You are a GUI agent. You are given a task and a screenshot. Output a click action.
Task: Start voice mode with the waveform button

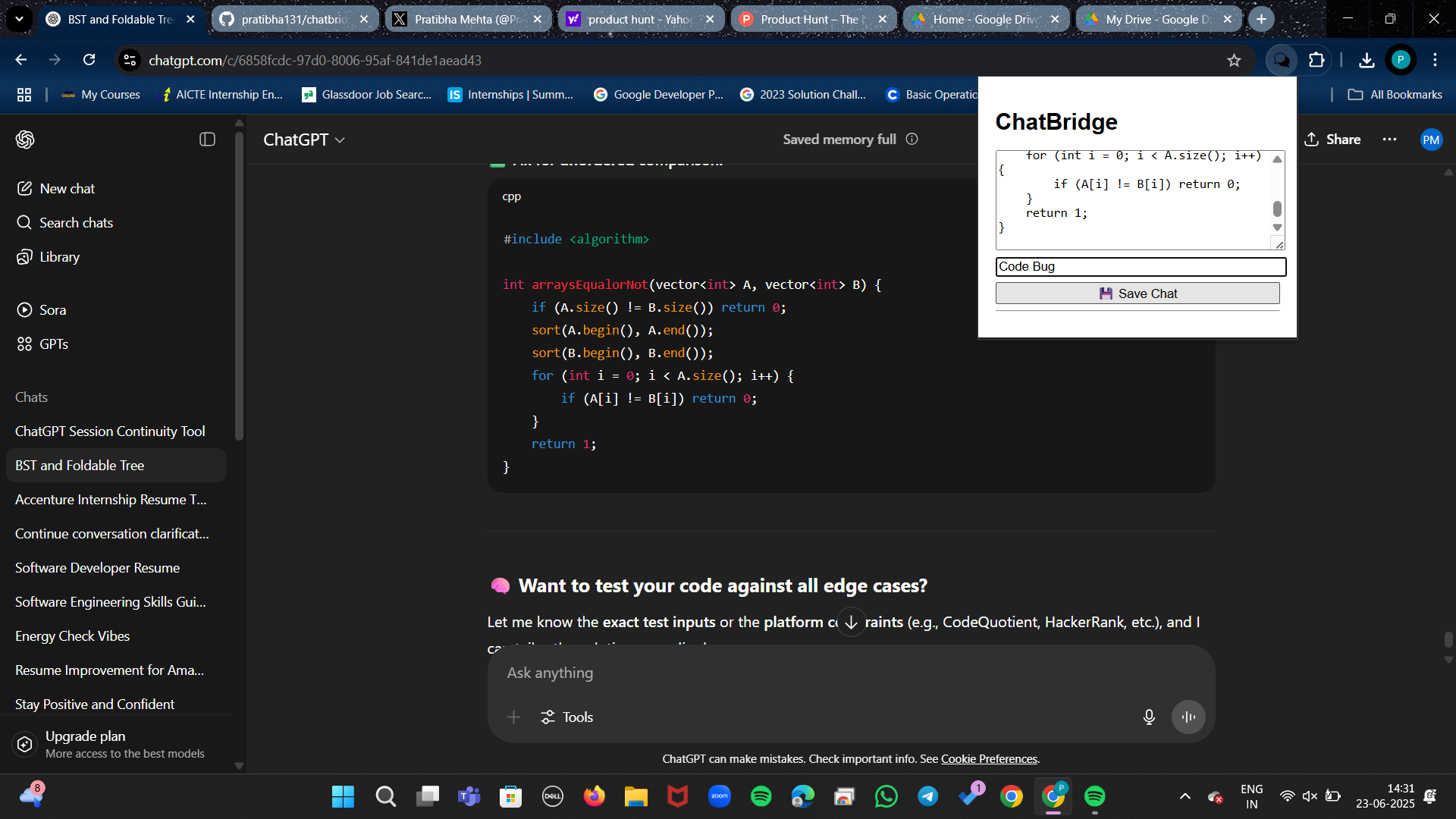[x=1188, y=717]
